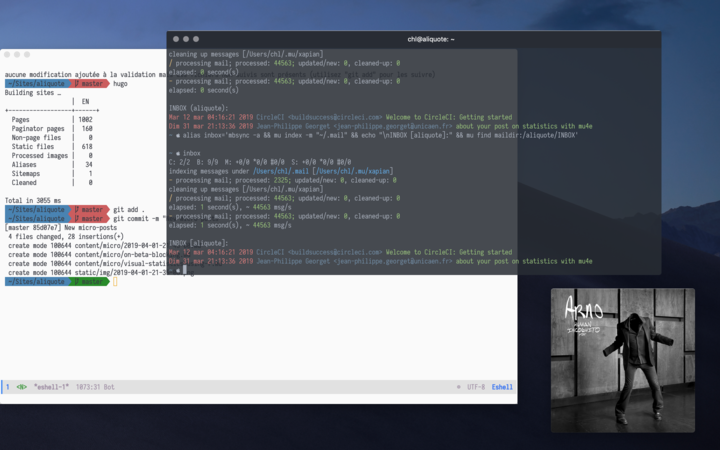Close the chl@aliquote terminal window
Image resolution: width=720 pixels, height=450 pixels.
pos(176,39)
